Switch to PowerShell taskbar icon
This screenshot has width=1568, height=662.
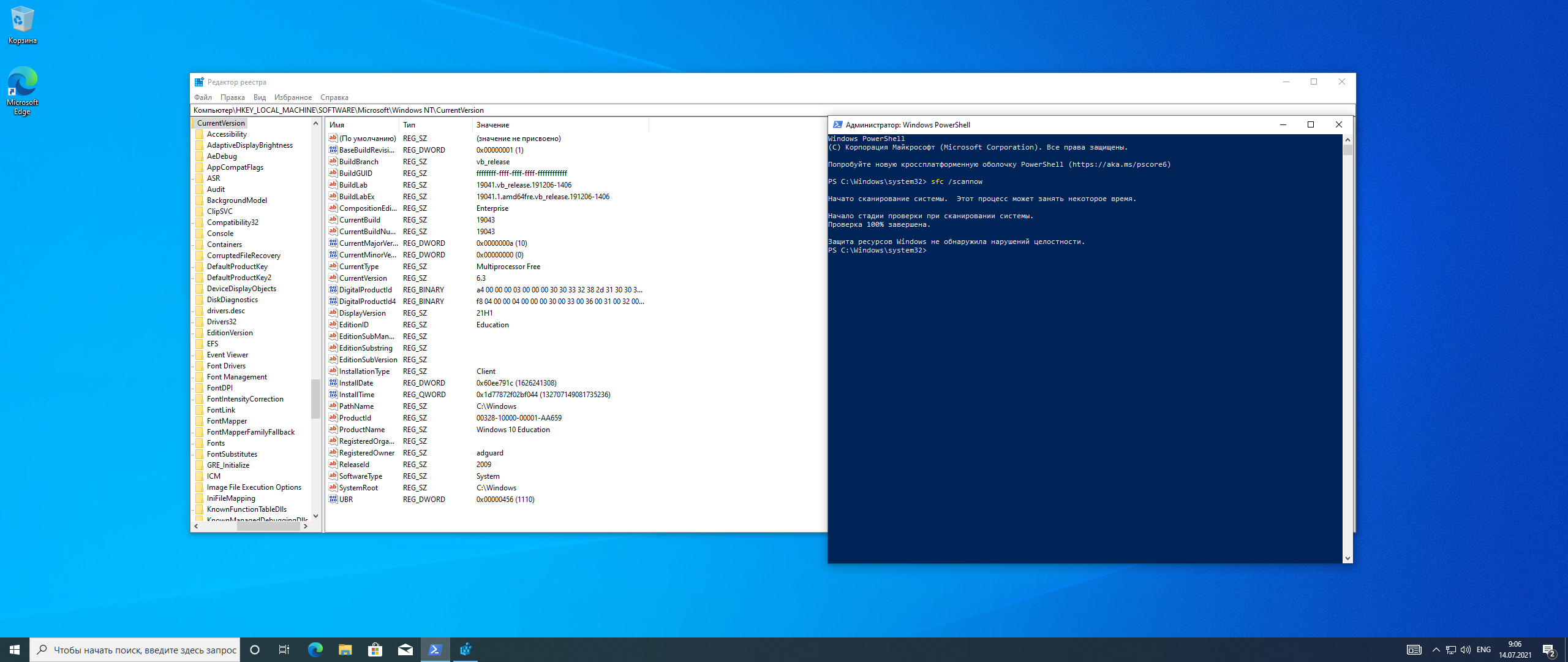(435, 650)
